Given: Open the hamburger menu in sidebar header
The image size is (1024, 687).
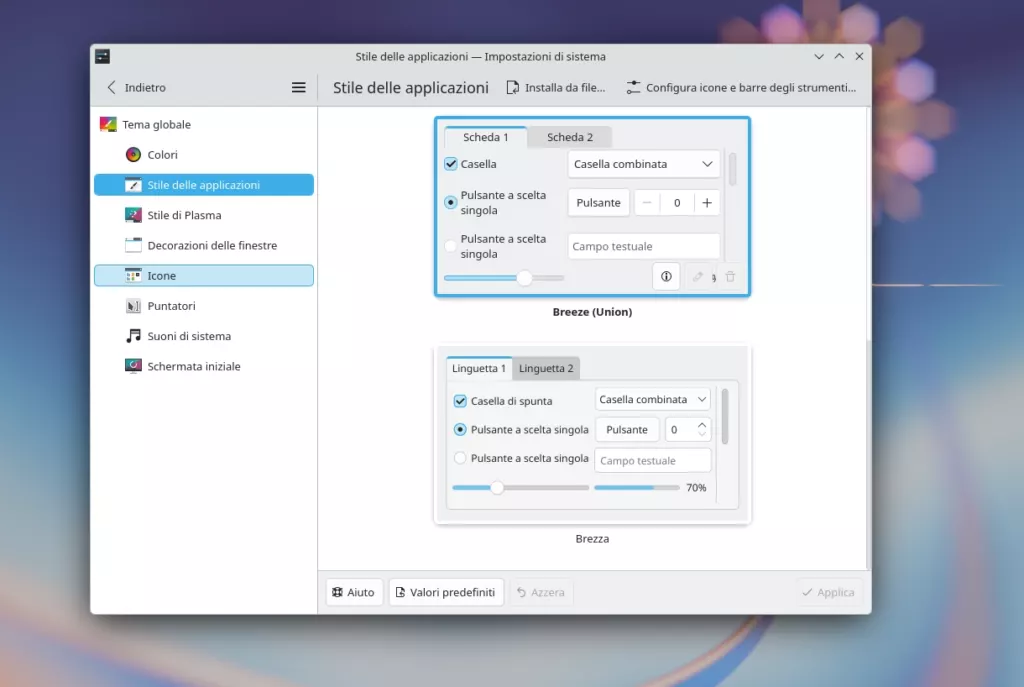Looking at the screenshot, I should (x=298, y=88).
